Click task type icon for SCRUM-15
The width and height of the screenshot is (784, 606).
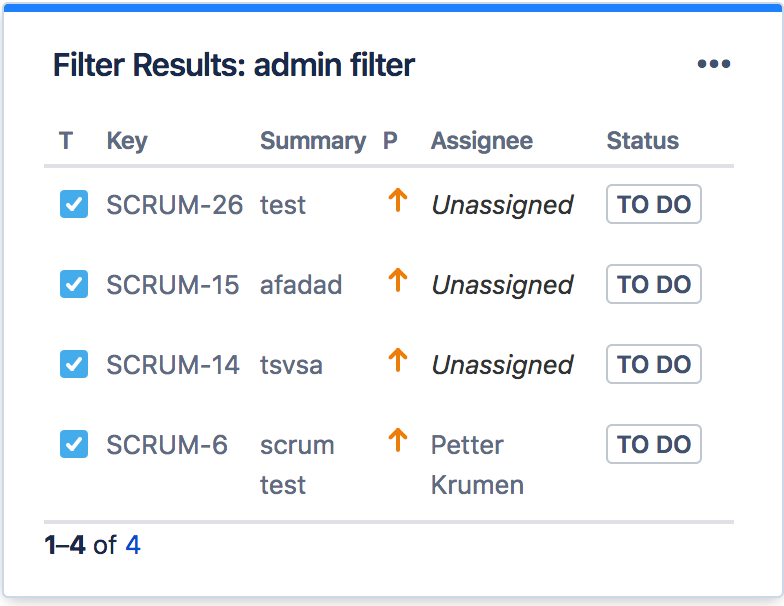tap(74, 284)
